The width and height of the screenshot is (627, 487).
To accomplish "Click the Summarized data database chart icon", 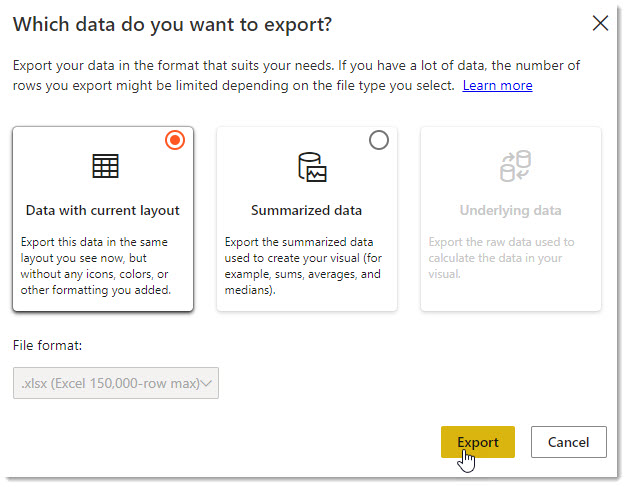I will 312,167.
